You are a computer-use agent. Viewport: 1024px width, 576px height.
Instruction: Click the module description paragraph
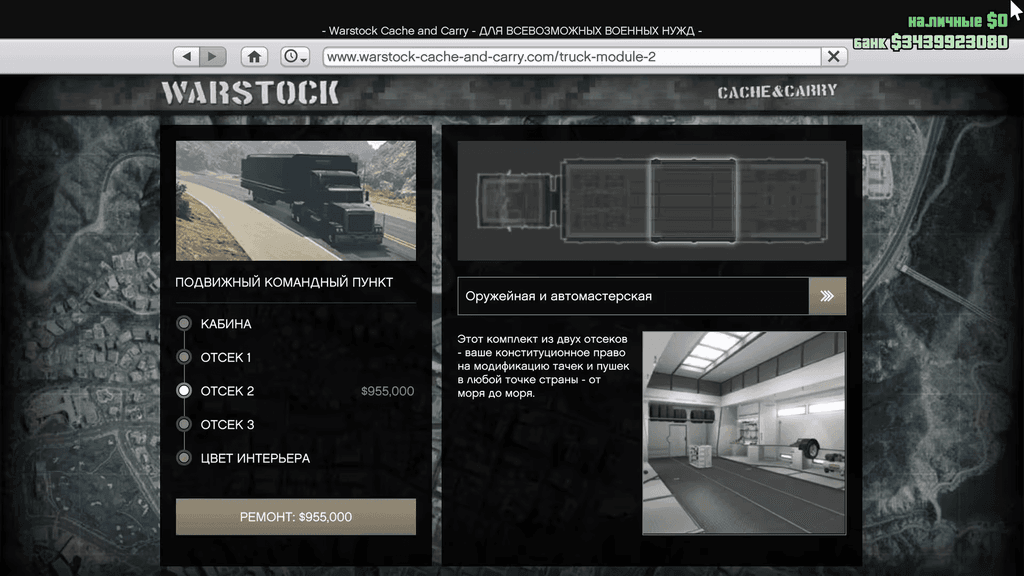pos(543,366)
